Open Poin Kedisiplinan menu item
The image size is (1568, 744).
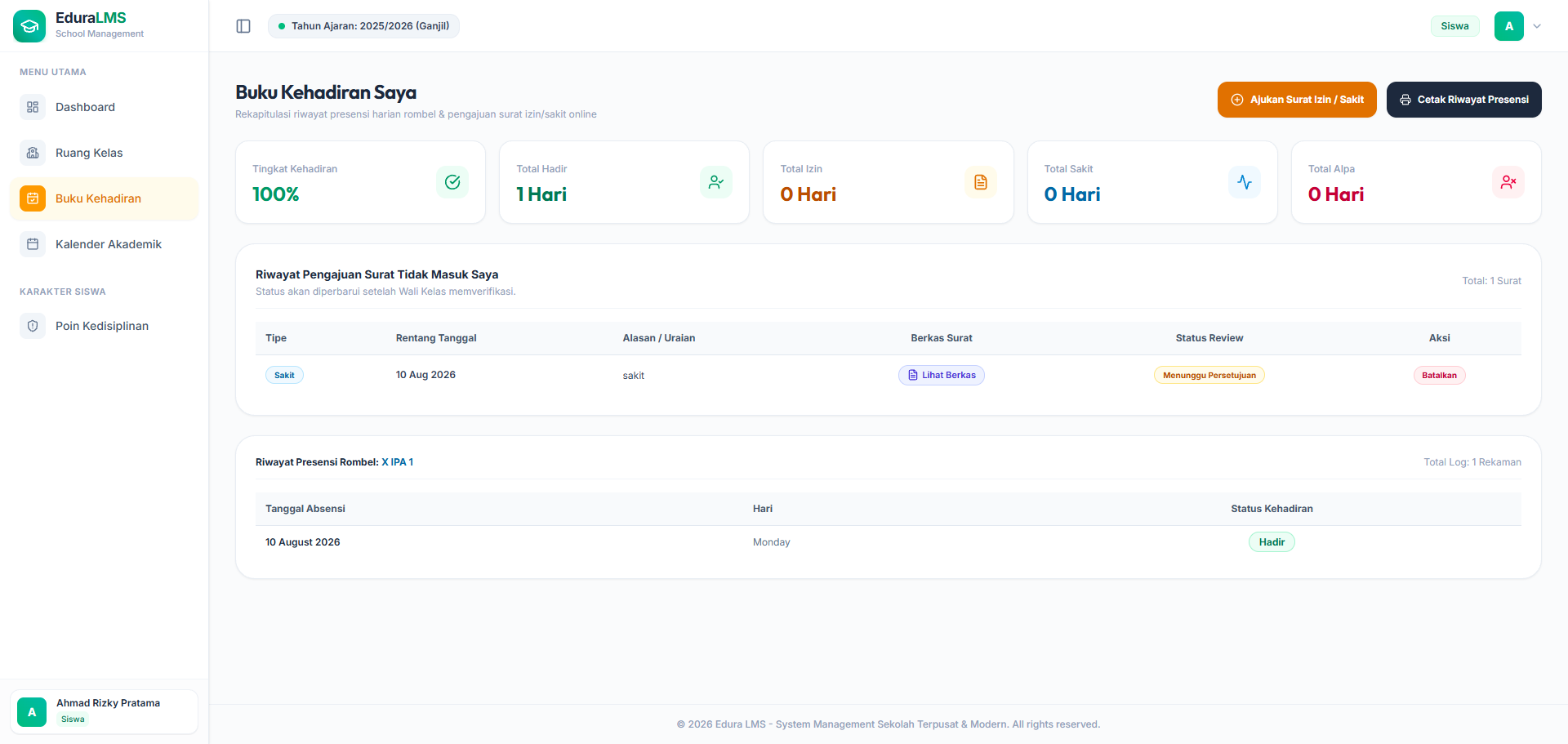click(x=105, y=326)
